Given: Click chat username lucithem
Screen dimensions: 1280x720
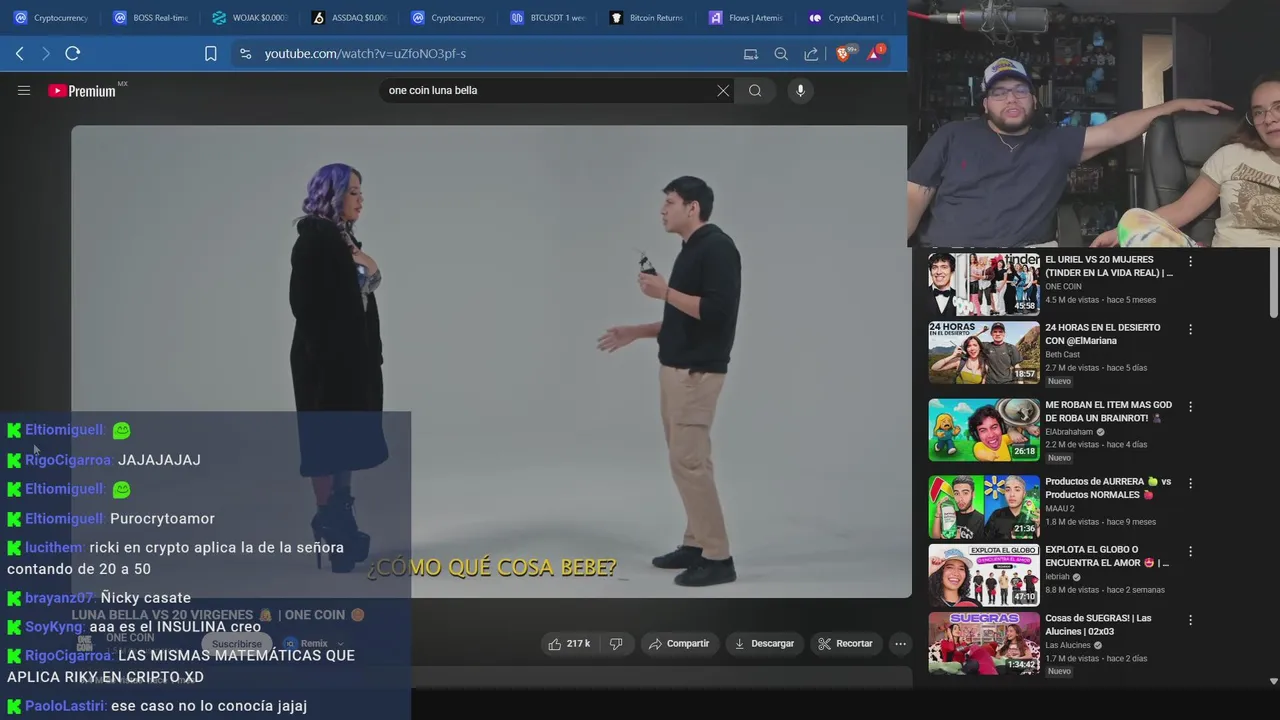Looking at the screenshot, I should pos(54,548).
